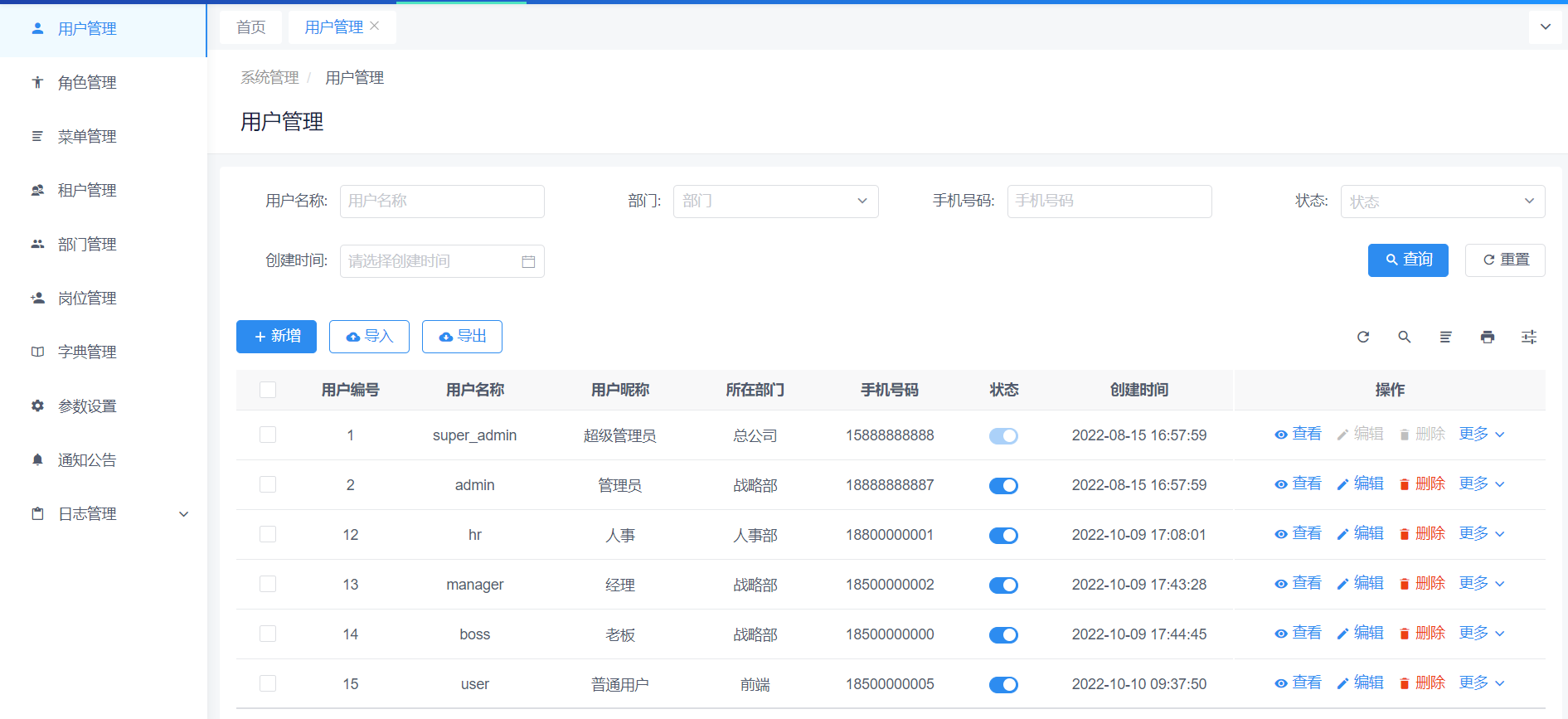Click the 部门管理 group icon in sidebar
This screenshot has width=1568, height=719.
point(37,244)
